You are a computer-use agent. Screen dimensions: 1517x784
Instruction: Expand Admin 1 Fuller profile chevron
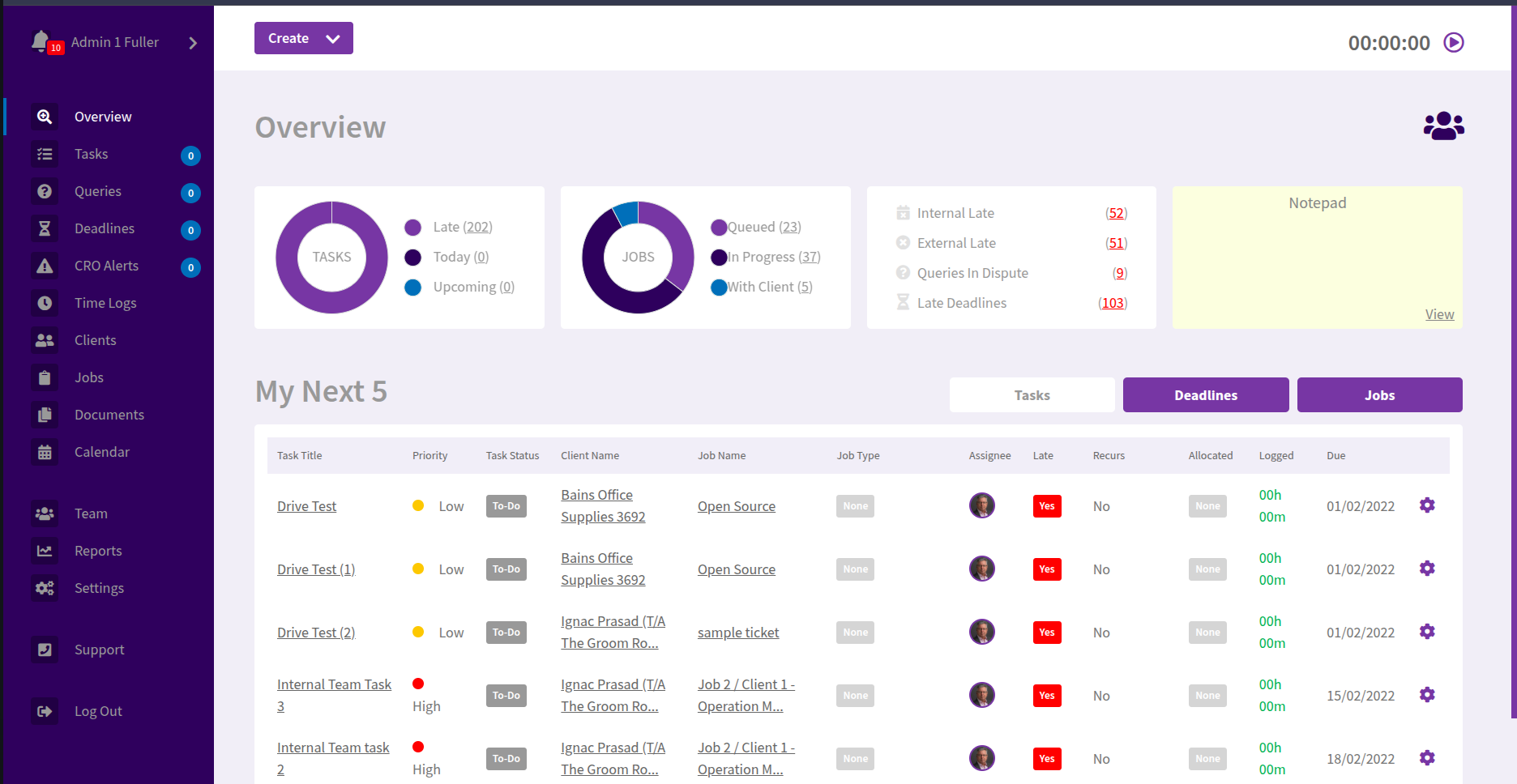pos(193,43)
